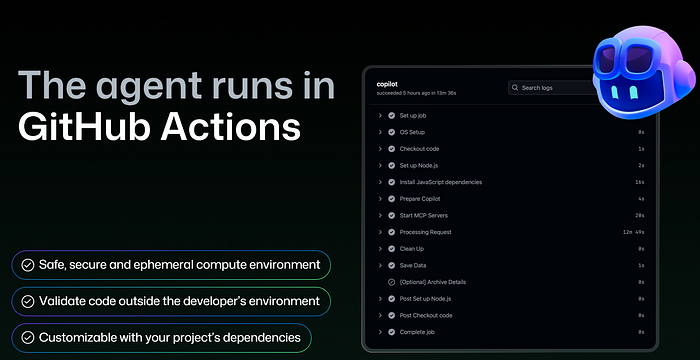Click success check icon for Checkout code
700x360 pixels.
(392, 149)
